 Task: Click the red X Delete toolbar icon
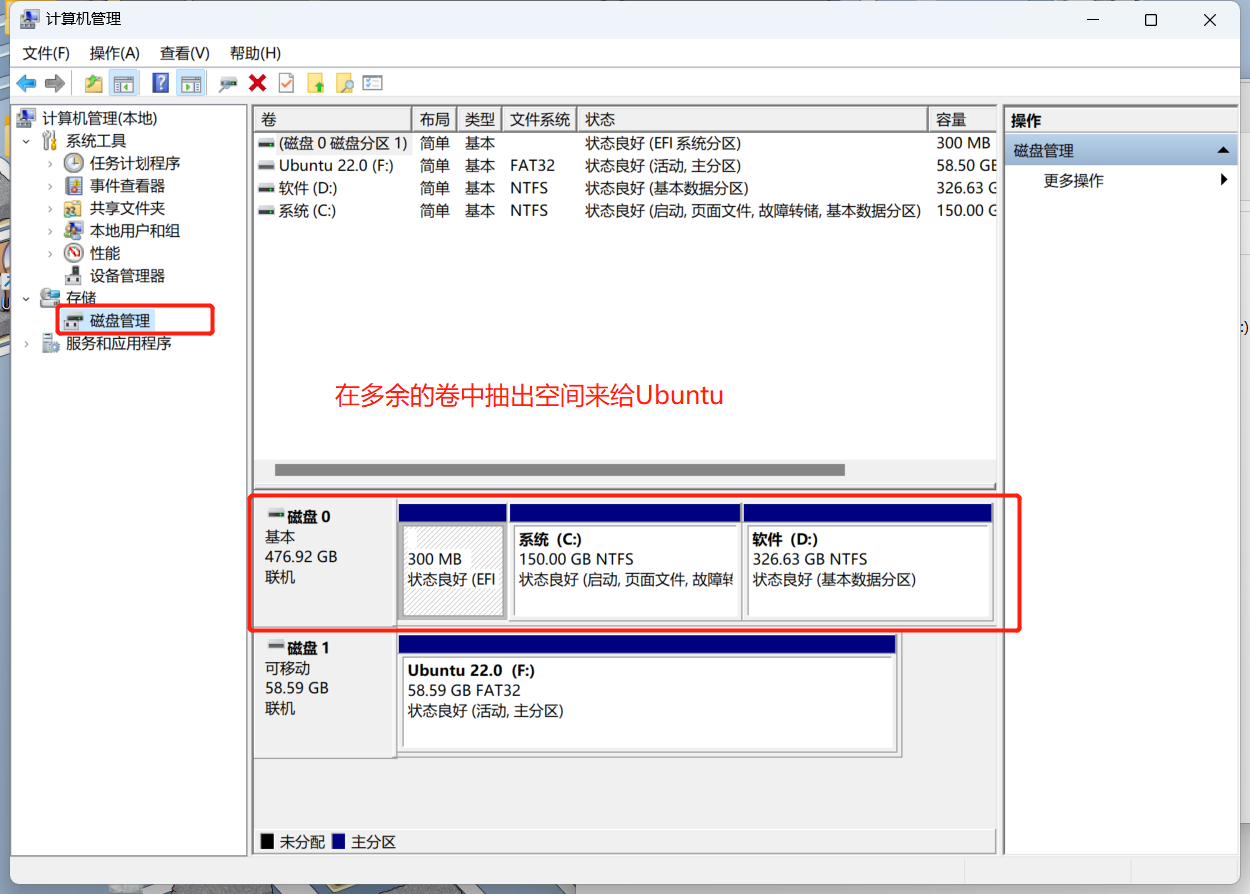(257, 83)
